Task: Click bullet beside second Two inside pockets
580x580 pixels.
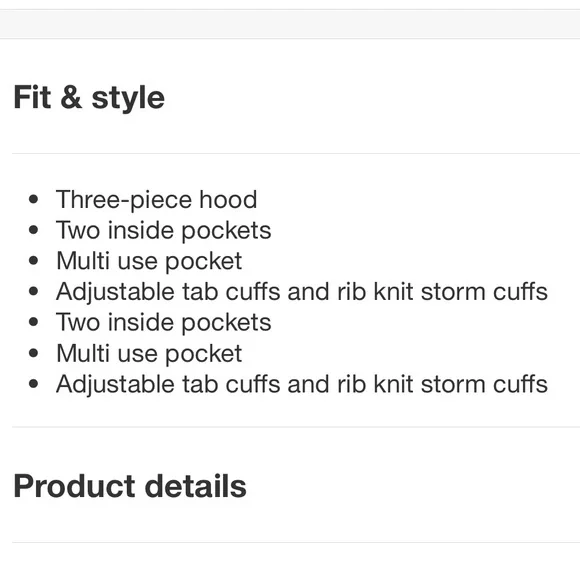Action: (x=33, y=322)
